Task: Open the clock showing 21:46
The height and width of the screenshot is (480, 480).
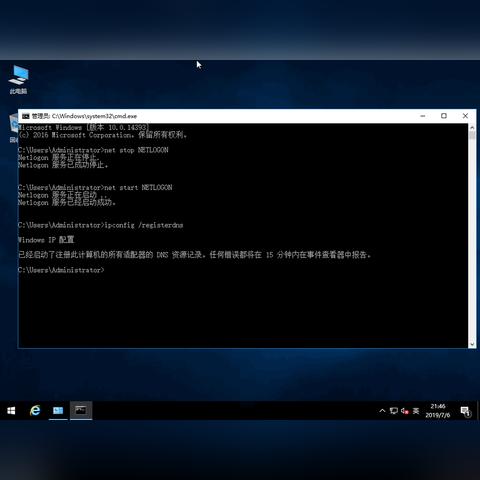Action: [x=438, y=411]
